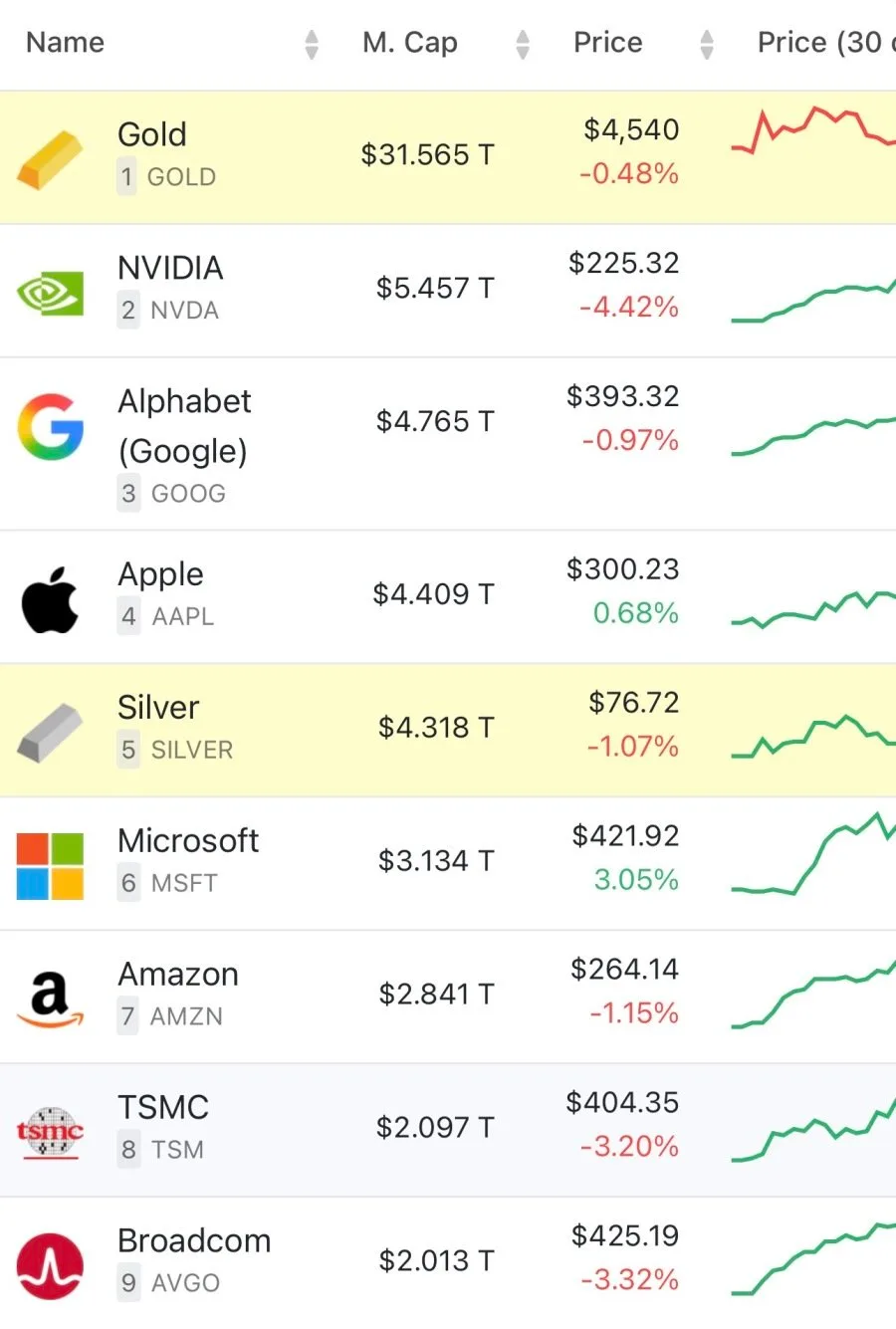Click the M. Cap column header
This screenshot has height=1329, width=896.
[x=410, y=43]
